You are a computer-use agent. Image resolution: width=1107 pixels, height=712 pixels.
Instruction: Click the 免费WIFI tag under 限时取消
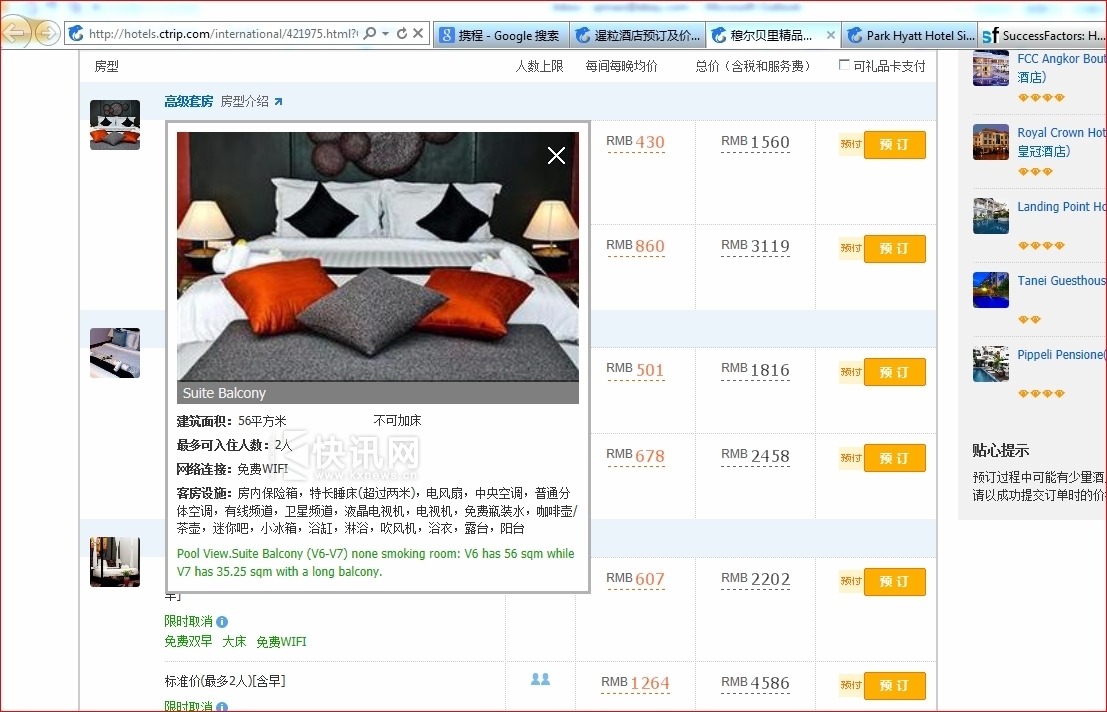click(281, 641)
